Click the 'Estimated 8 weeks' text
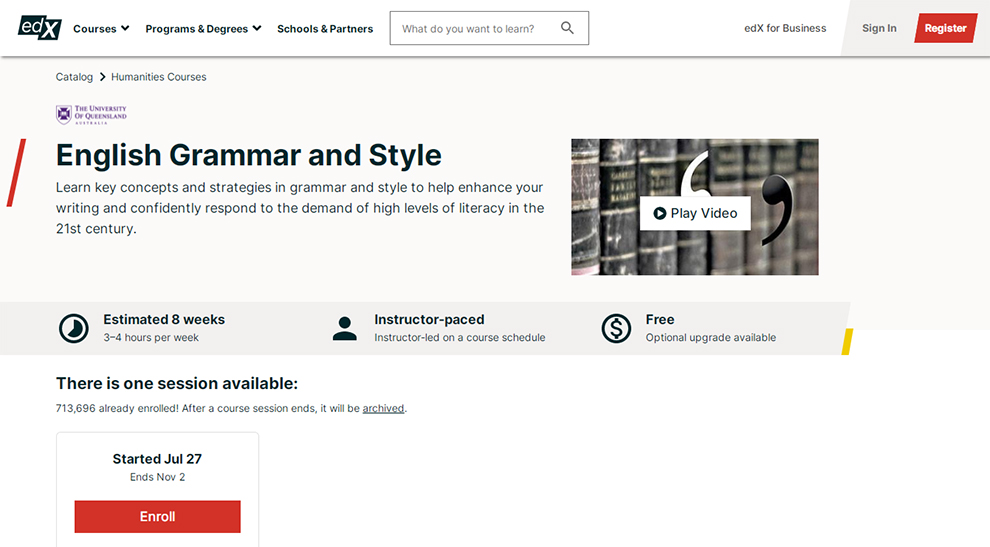 164,320
